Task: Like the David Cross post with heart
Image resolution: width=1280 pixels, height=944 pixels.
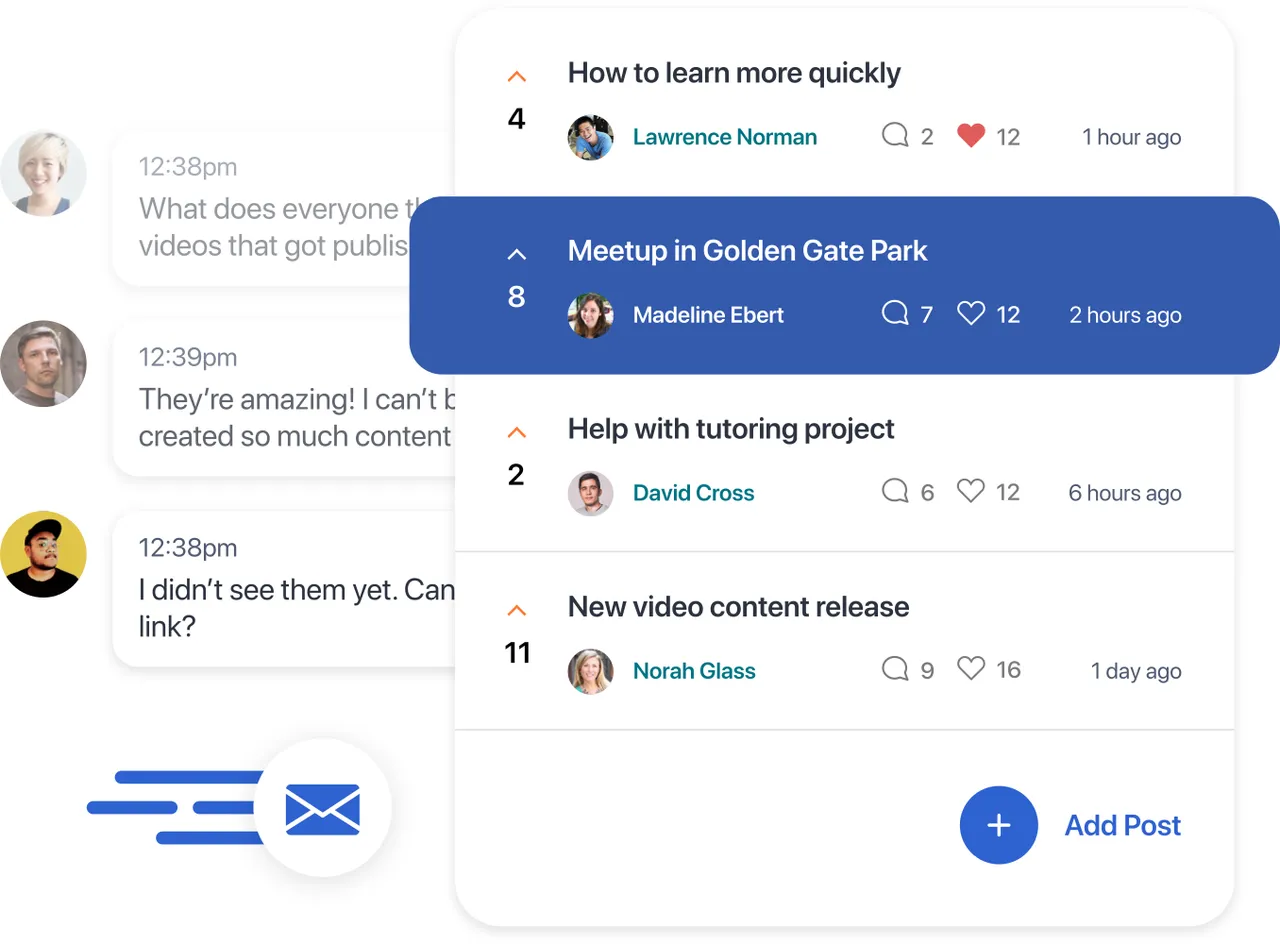Action: pos(971,491)
